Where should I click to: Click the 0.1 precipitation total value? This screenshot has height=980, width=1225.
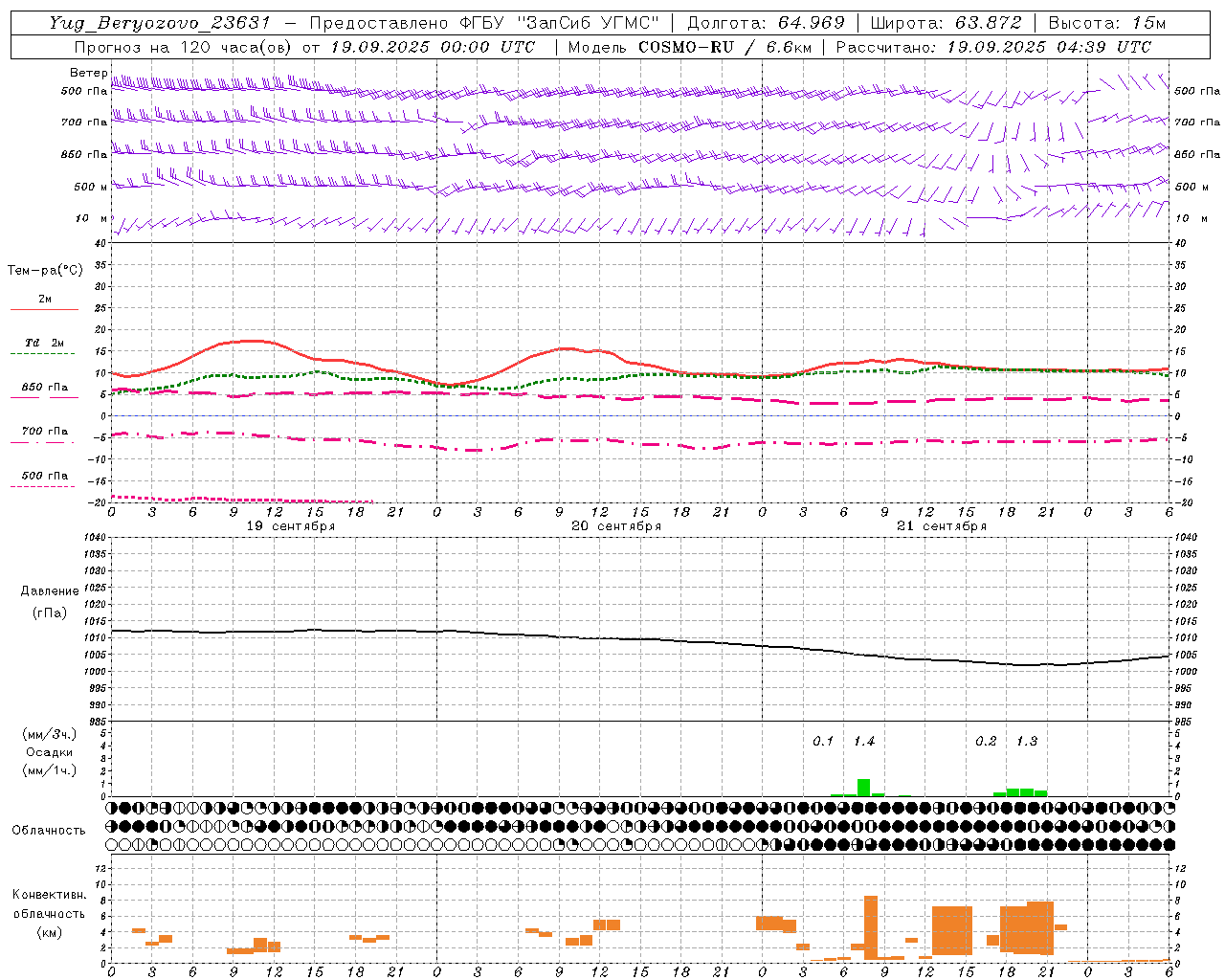tap(823, 742)
